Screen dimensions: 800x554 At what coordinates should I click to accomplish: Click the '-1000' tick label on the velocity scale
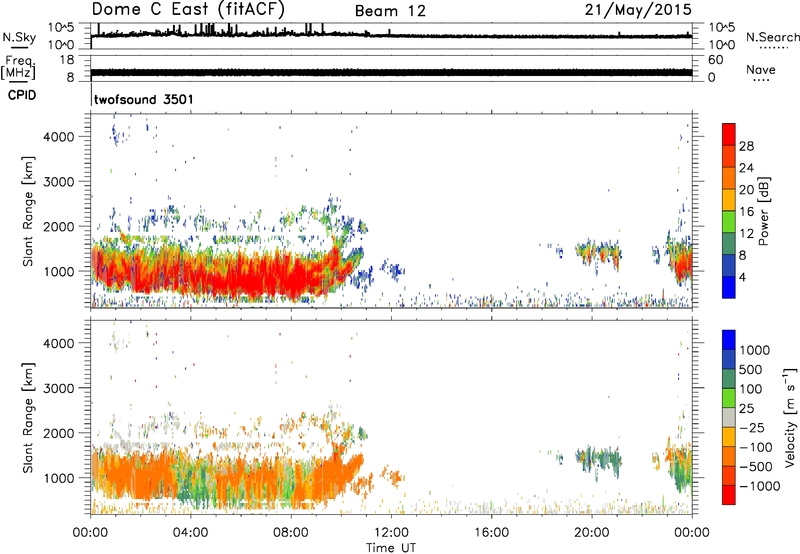click(x=760, y=486)
